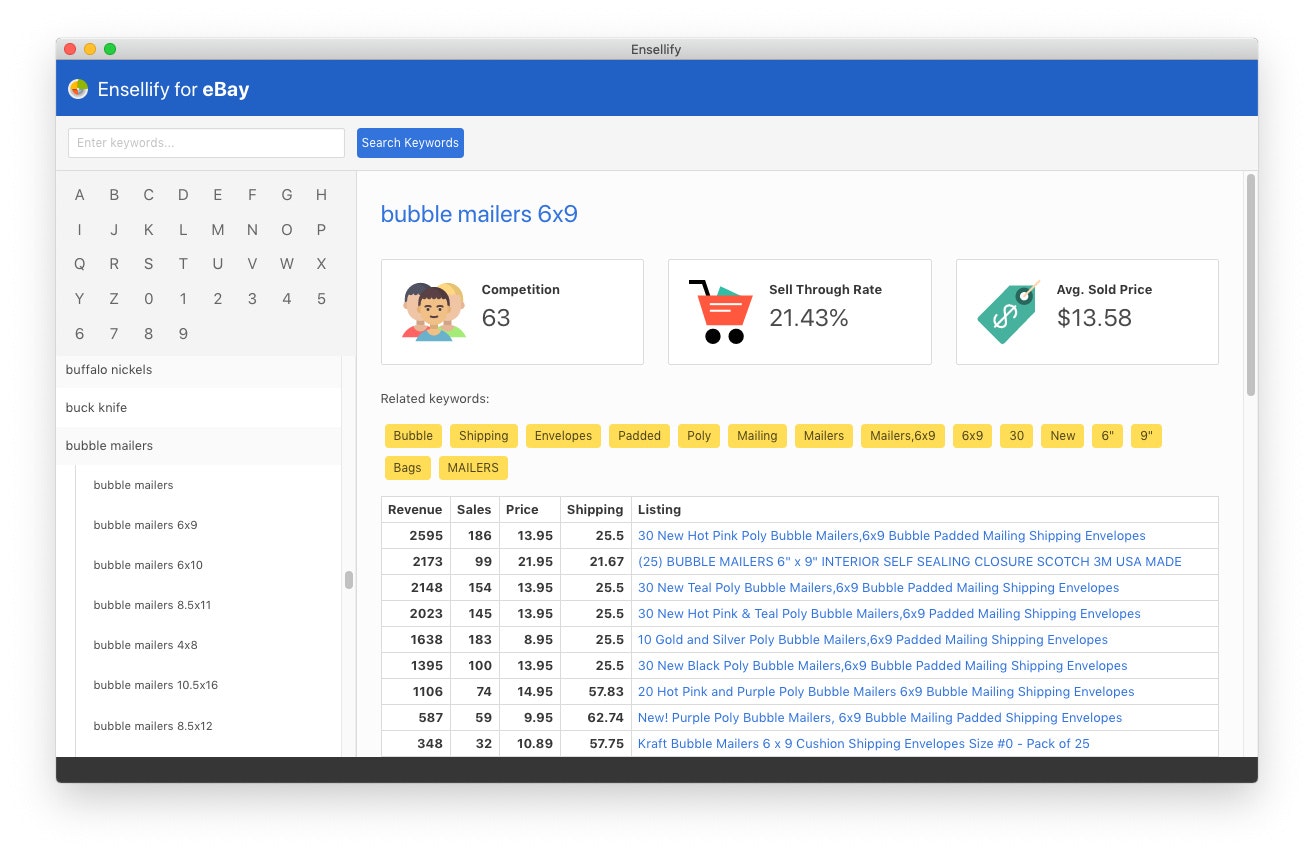Select letter B in the alphabet index
Viewport: 1314px width, 857px height.
(114, 195)
